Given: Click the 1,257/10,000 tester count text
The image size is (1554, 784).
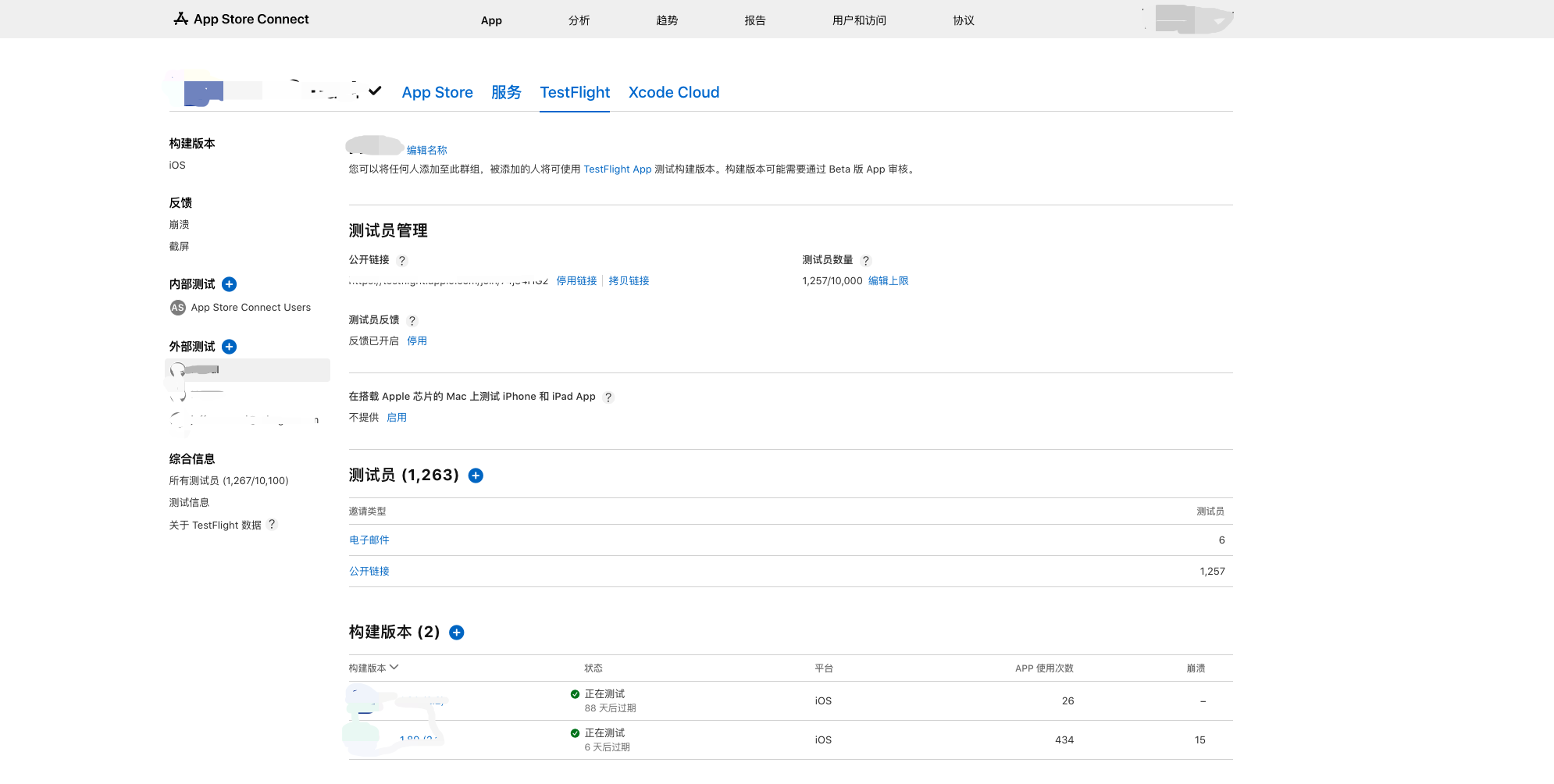Looking at the screenshot, I should pos(832,281).
